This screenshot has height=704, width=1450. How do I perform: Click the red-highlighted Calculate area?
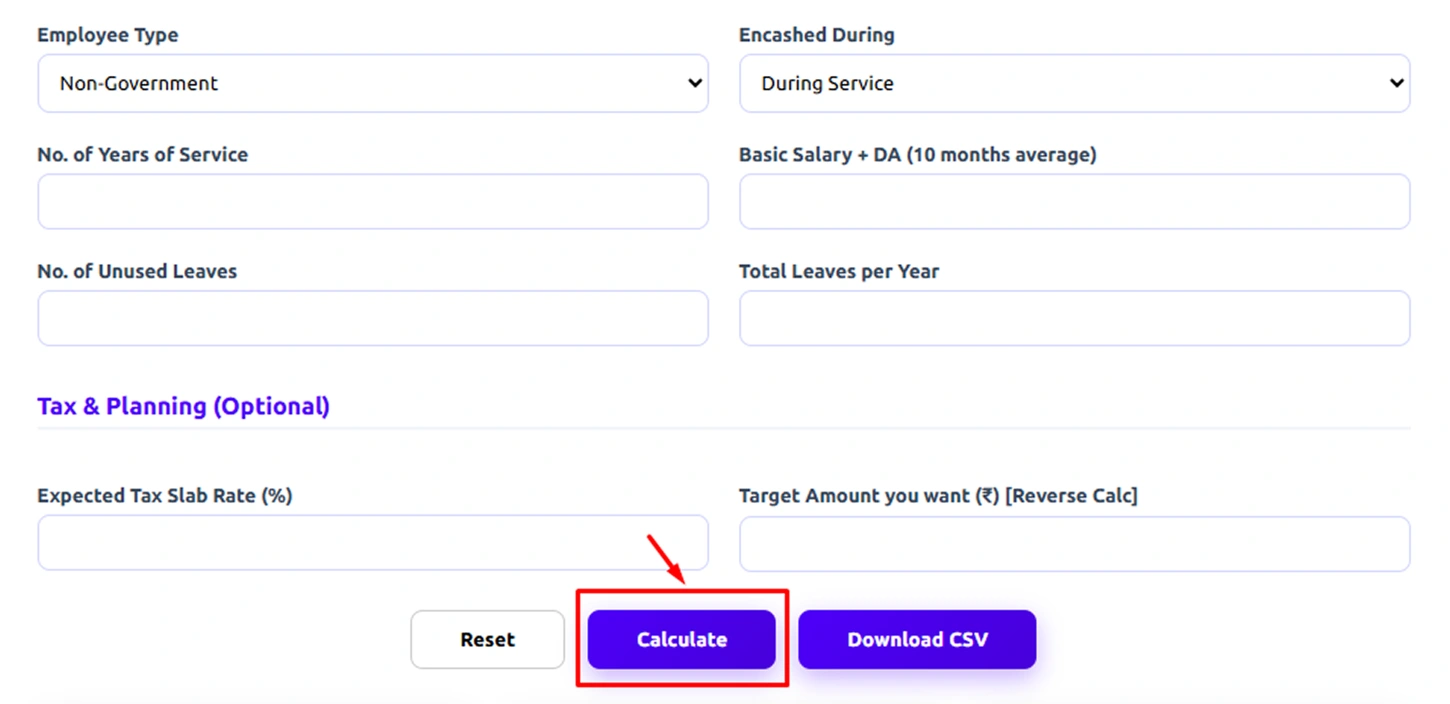tap(681, 639)
